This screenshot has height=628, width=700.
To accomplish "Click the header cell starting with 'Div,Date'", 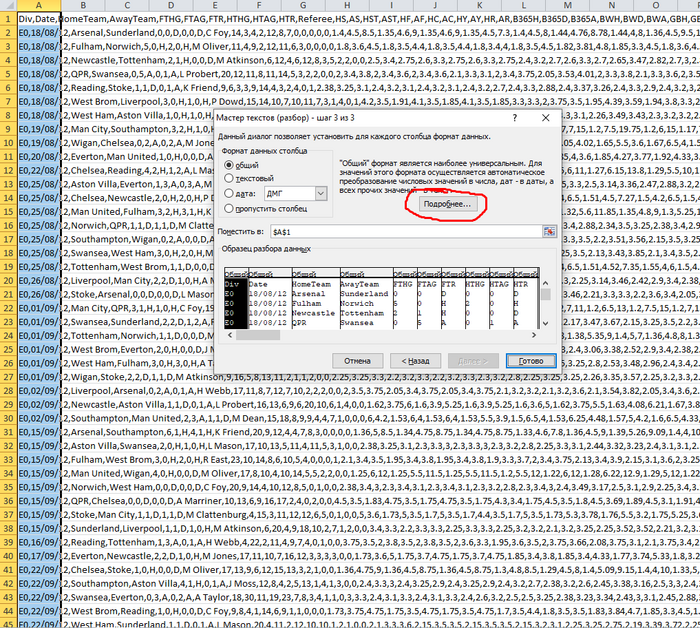I will pyautogui.click(x=39, y=19).
